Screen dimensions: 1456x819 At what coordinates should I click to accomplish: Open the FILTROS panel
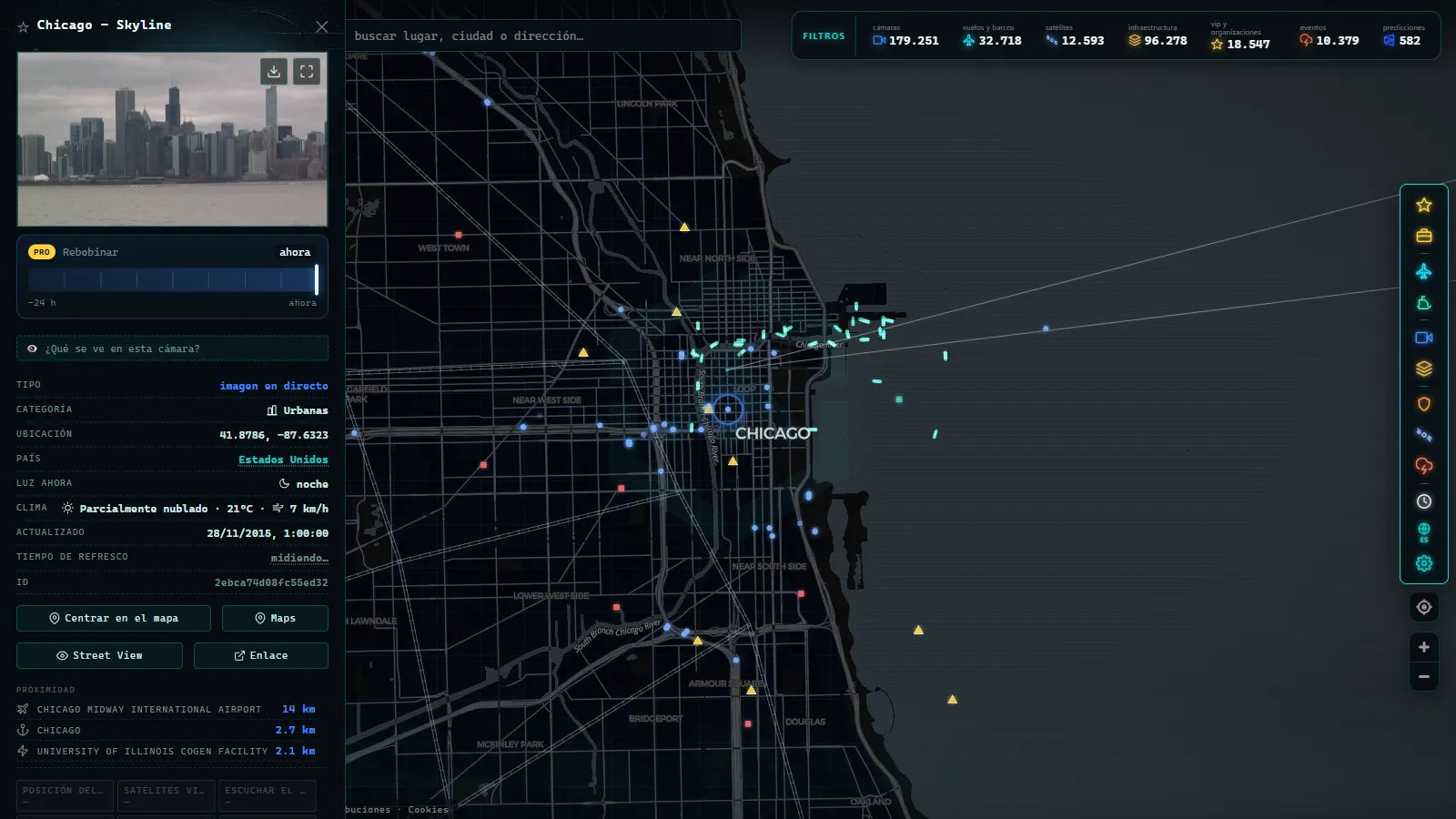(x=824, y=36)
